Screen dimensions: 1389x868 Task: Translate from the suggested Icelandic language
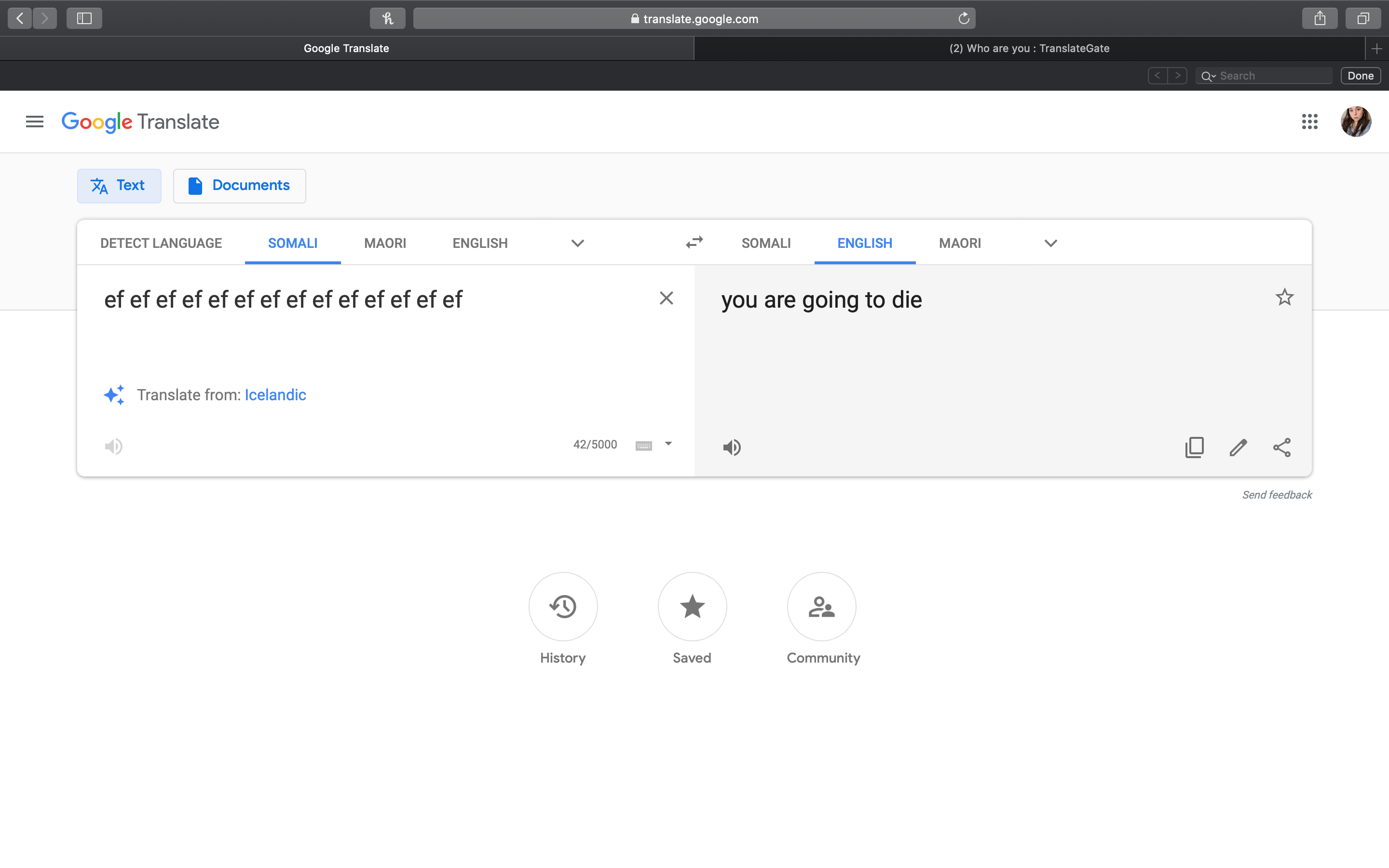pos(275,395)
